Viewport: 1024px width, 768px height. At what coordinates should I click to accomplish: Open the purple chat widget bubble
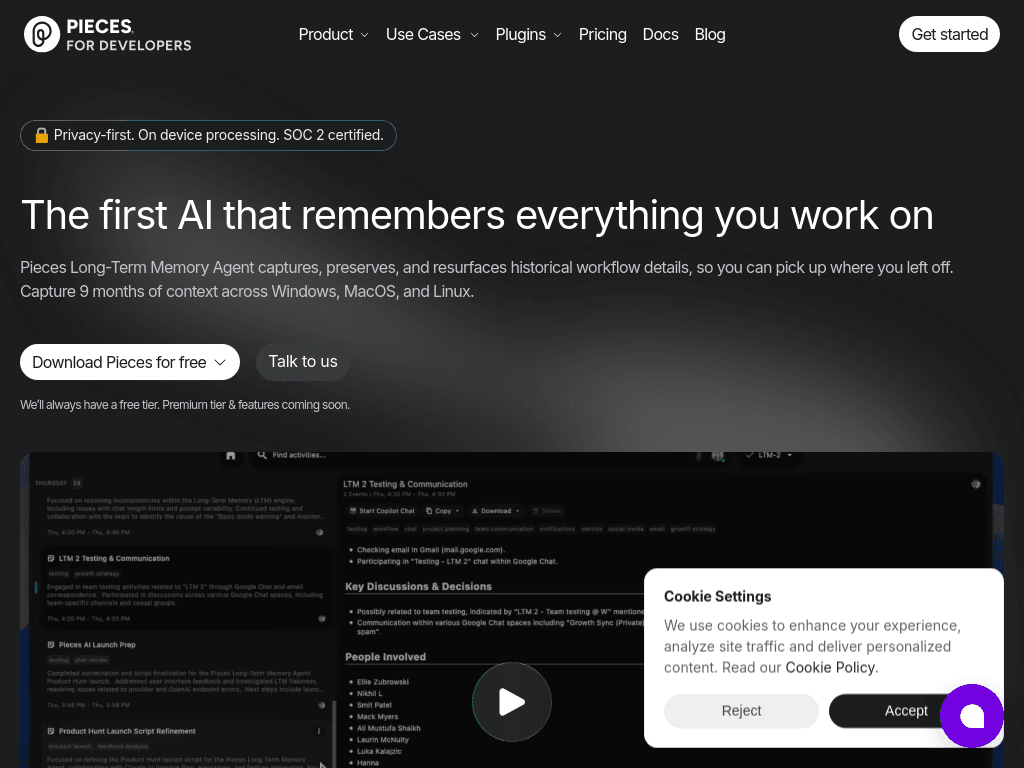(972, 716)
